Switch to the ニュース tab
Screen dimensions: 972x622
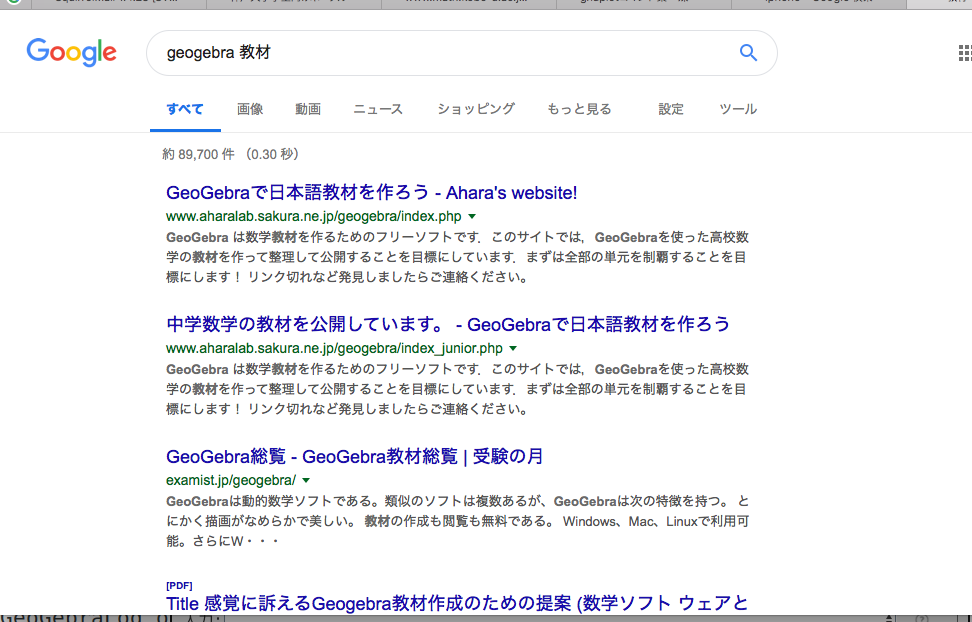click(x=378, y=109)
